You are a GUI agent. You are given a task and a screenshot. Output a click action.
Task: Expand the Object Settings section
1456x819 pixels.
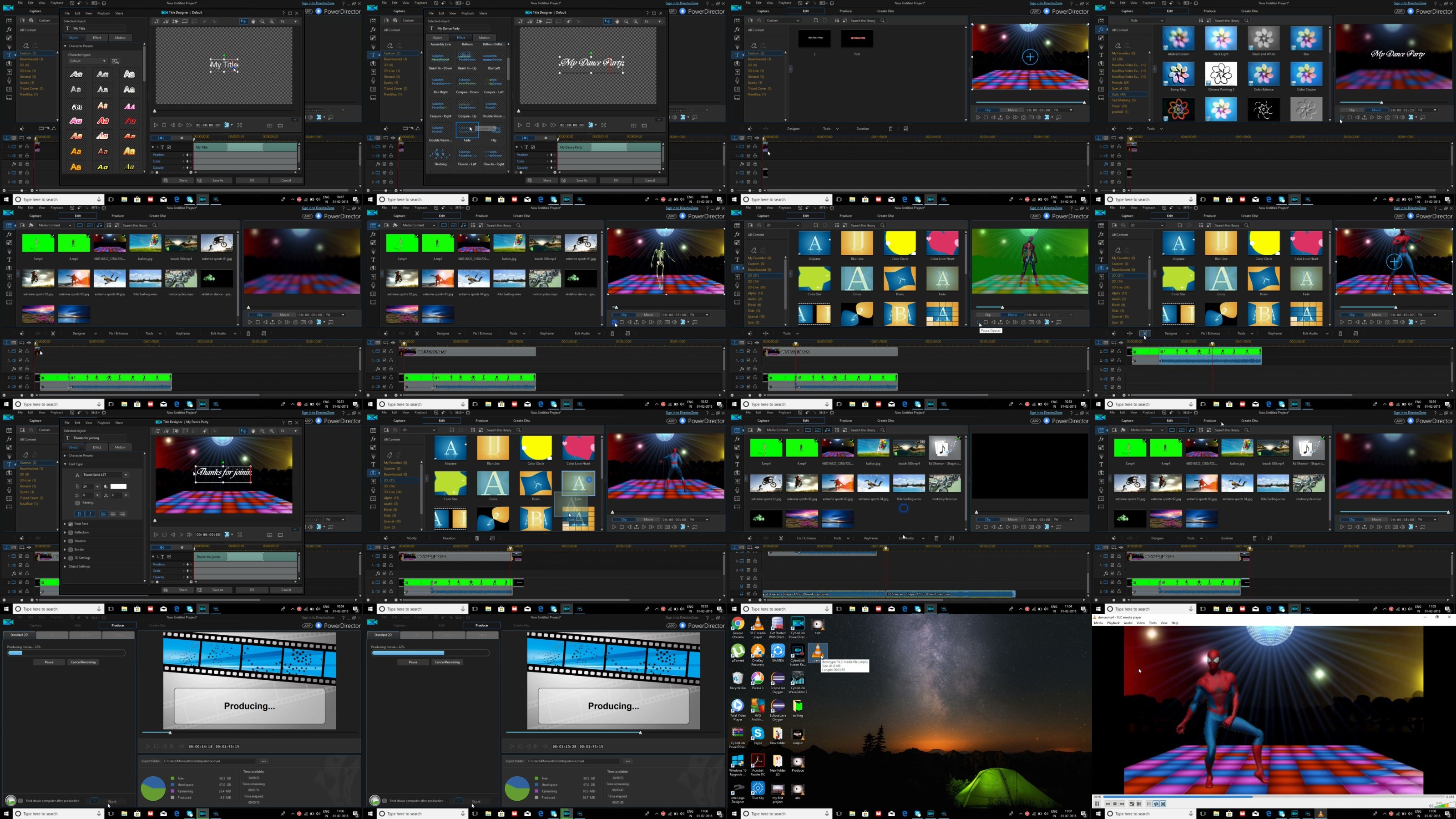pos(65,566)
